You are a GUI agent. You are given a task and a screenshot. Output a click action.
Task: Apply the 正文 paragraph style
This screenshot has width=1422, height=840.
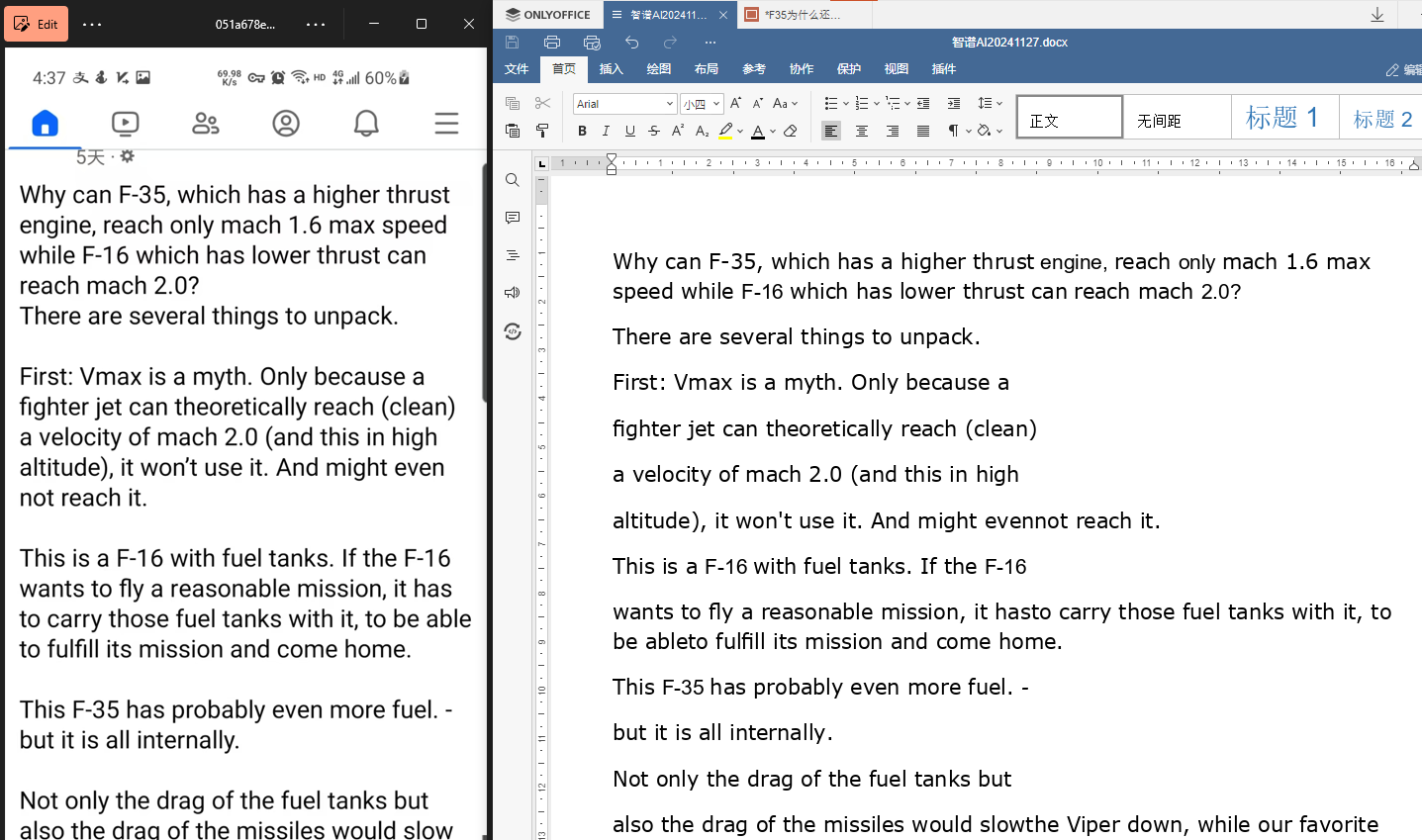1070,118
